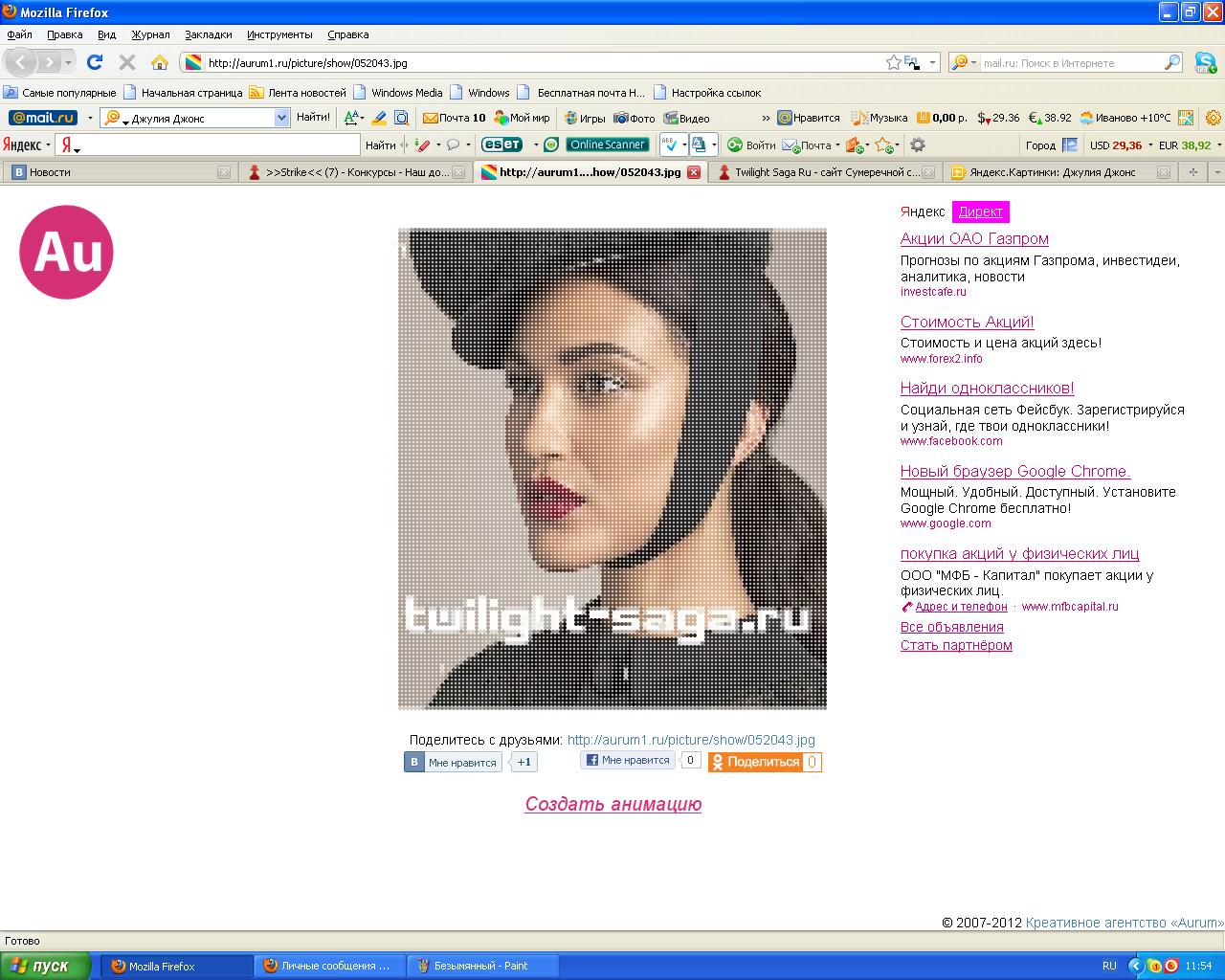Image resolution: width=1225 pixels, height=980 pixels.
Task: Open the Mail.ru search query combo dropdown
Action: click(x=281, y=118)
